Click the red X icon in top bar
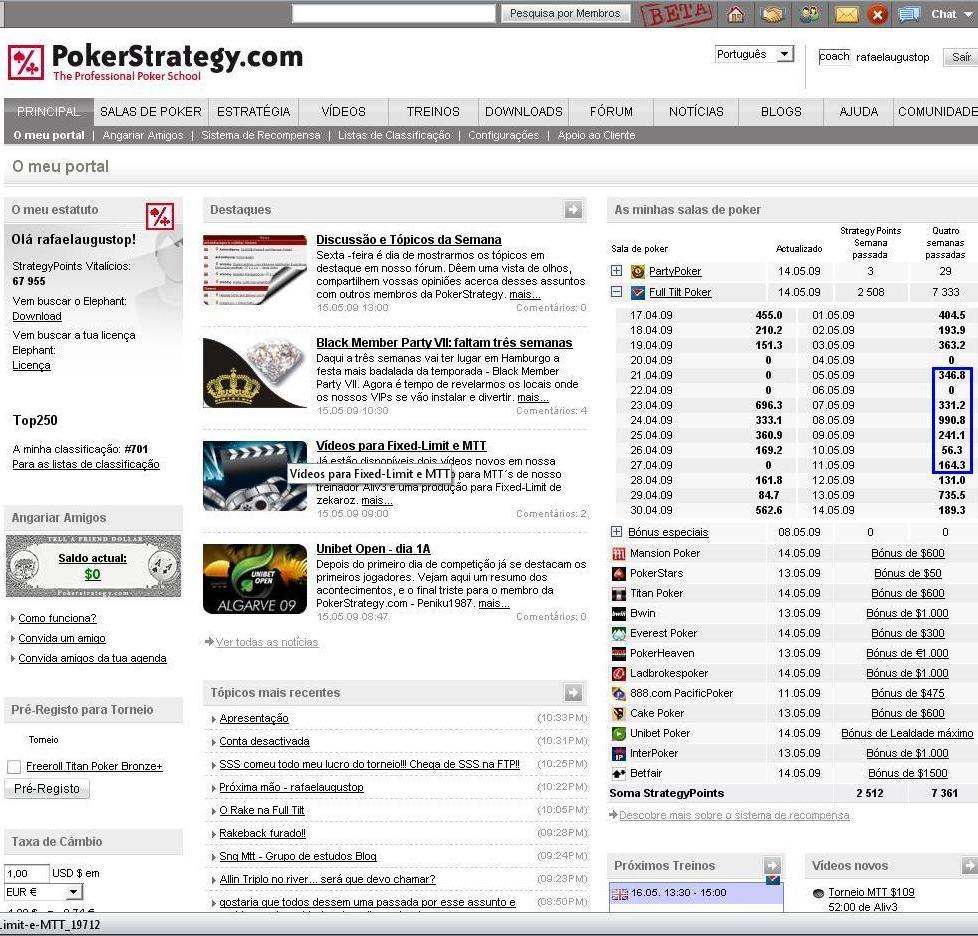978x936 pixels. click(878, 14)
